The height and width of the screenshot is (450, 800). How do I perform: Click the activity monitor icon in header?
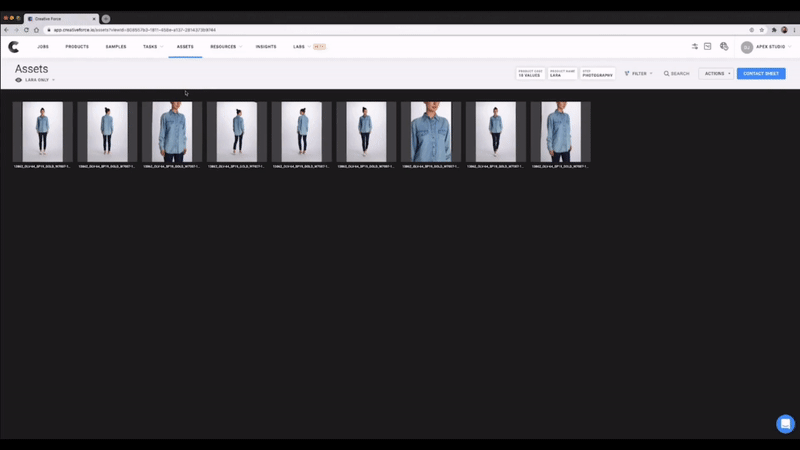point(708,47)
